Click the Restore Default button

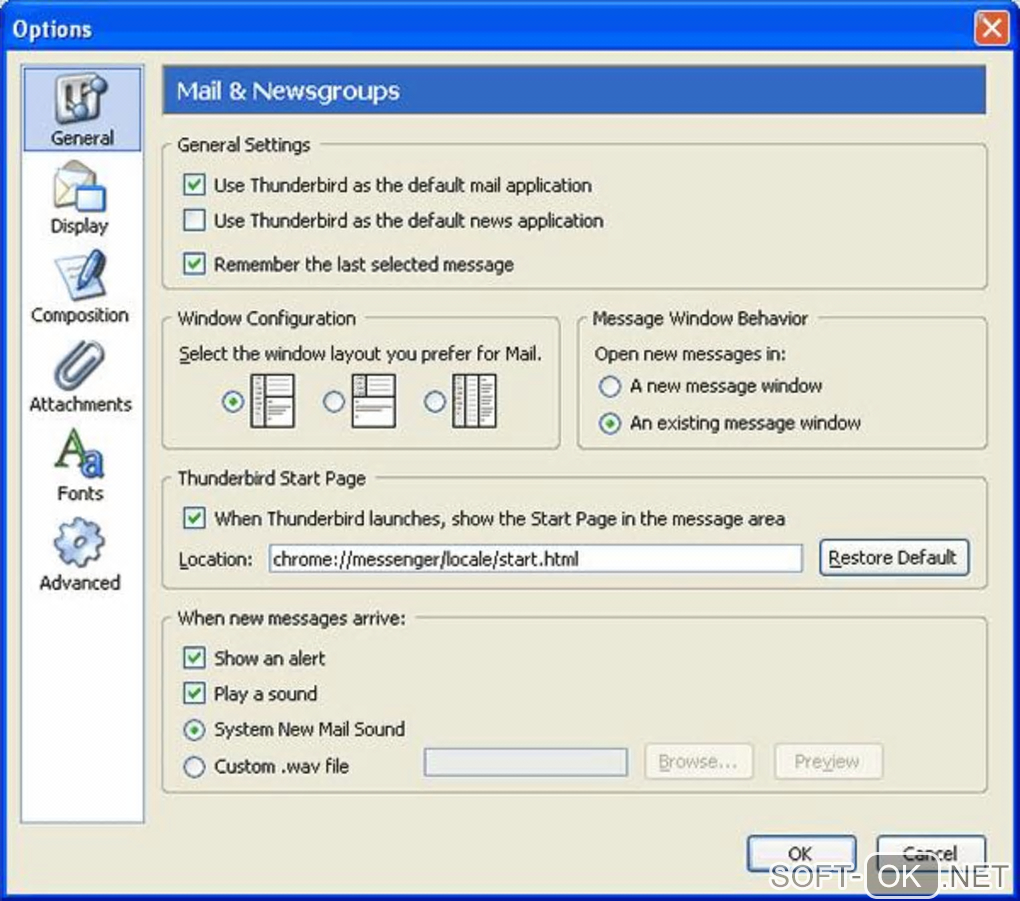tap(894, 558)
